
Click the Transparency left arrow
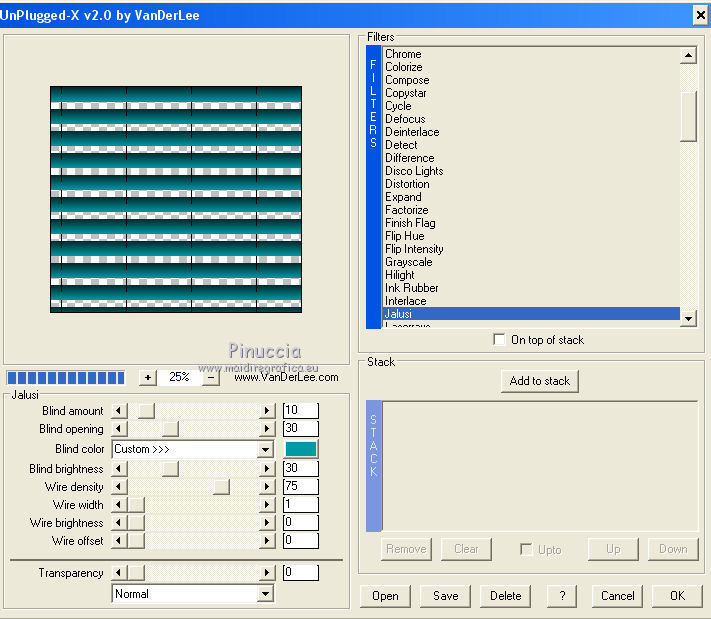[x=120, y=573]
